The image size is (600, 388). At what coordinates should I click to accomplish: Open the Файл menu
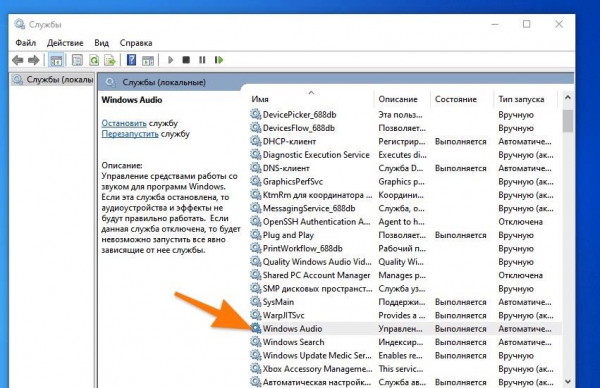coord(26,43)
